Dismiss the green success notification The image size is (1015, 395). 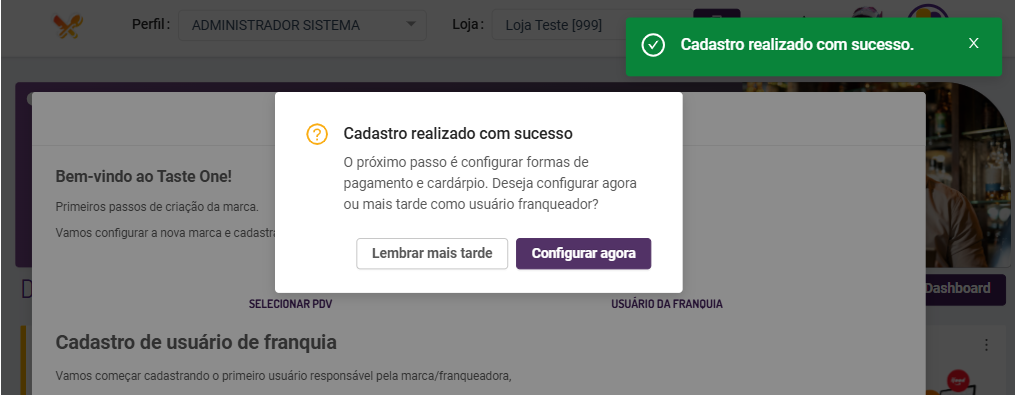973,43
